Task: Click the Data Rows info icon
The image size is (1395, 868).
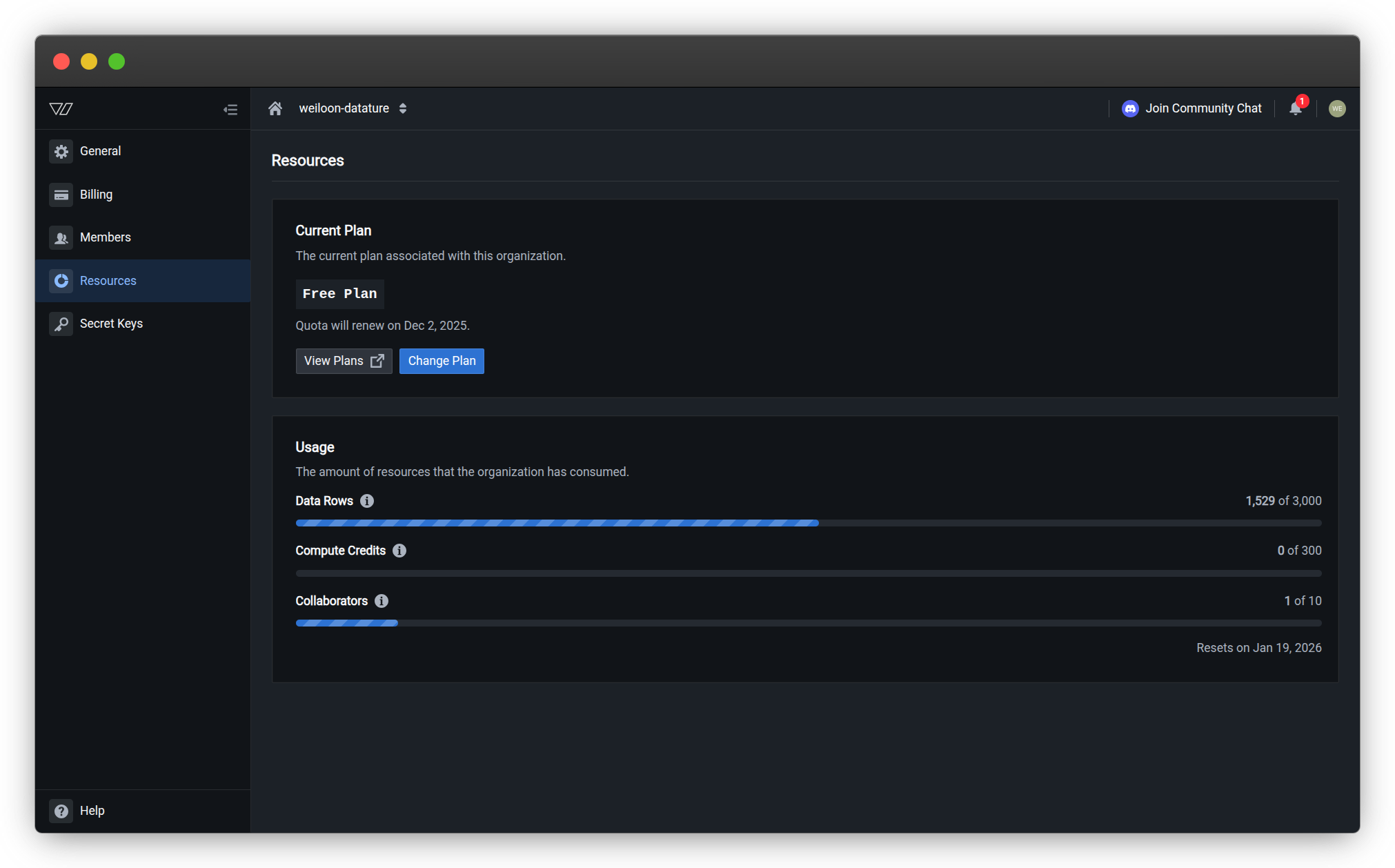Action: pyautogui.click(x=367, y=501)
